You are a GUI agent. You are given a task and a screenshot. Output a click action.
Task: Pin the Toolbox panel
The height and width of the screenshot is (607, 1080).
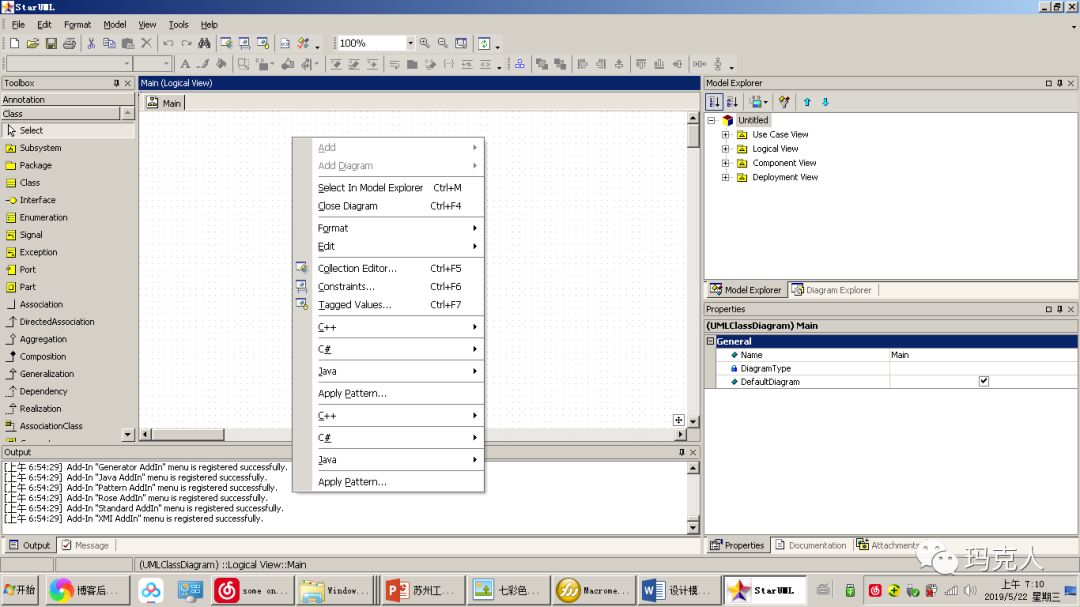(x=116, y=83)
